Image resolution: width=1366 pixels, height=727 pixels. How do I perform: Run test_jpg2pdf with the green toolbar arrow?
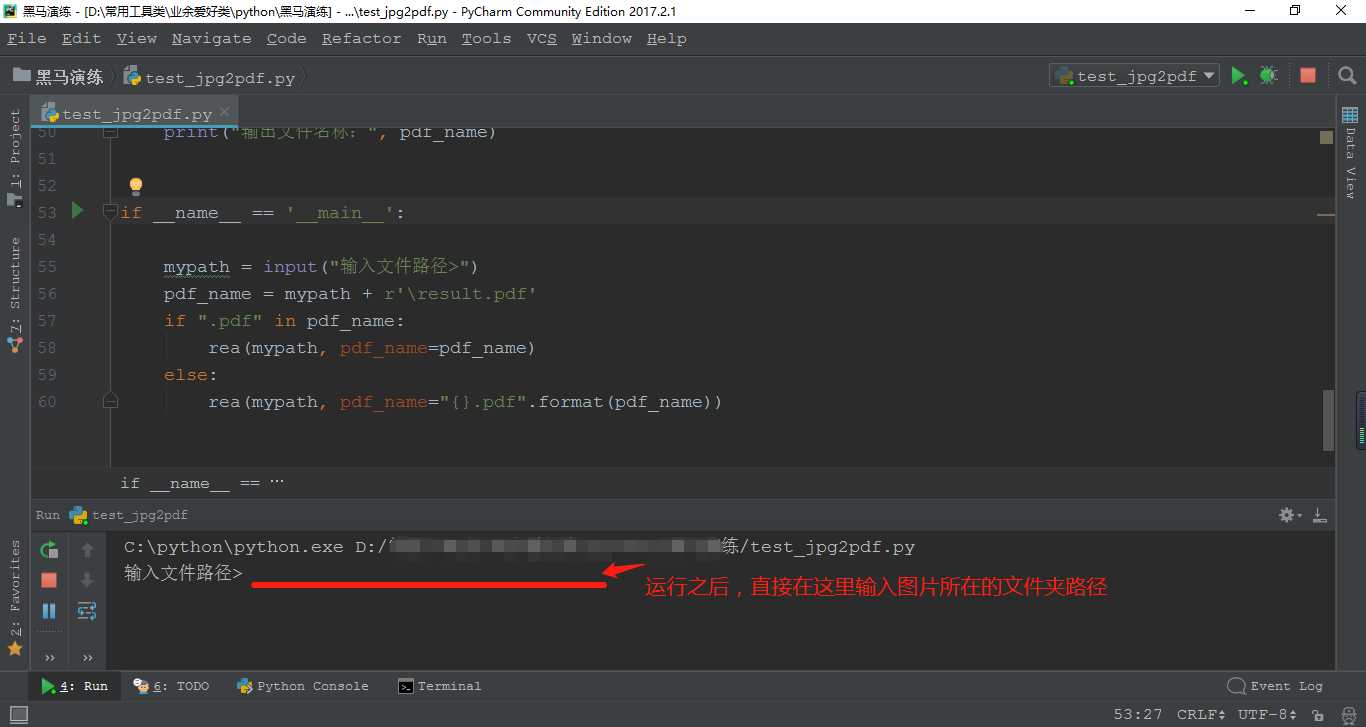point(1239,75)
